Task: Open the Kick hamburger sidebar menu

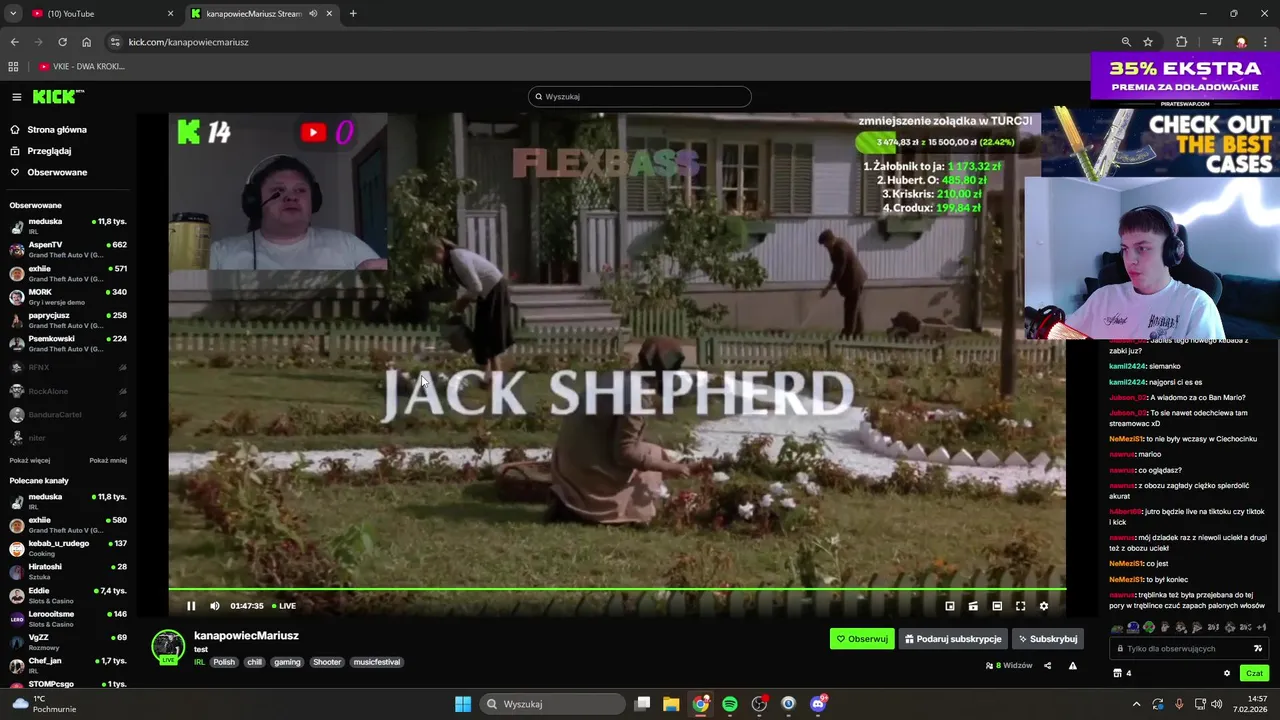Action: point(17,97)
